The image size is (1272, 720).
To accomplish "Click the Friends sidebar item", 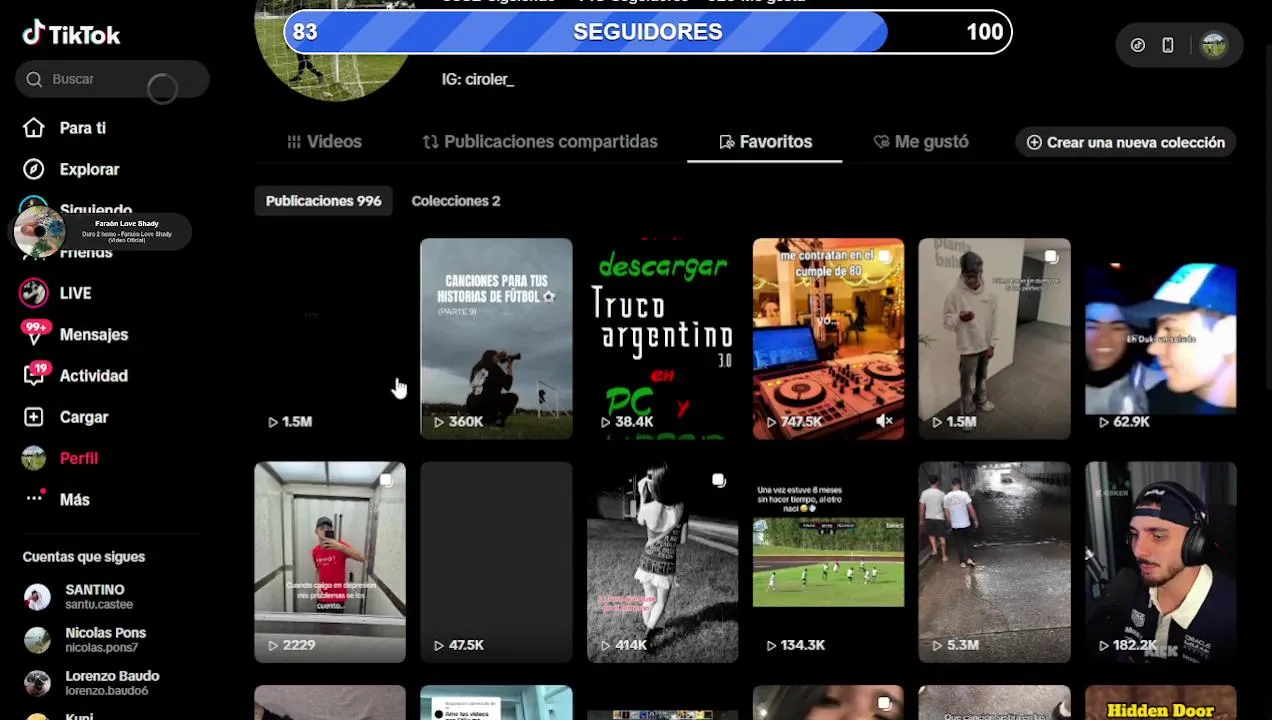I will pos(86,254).
